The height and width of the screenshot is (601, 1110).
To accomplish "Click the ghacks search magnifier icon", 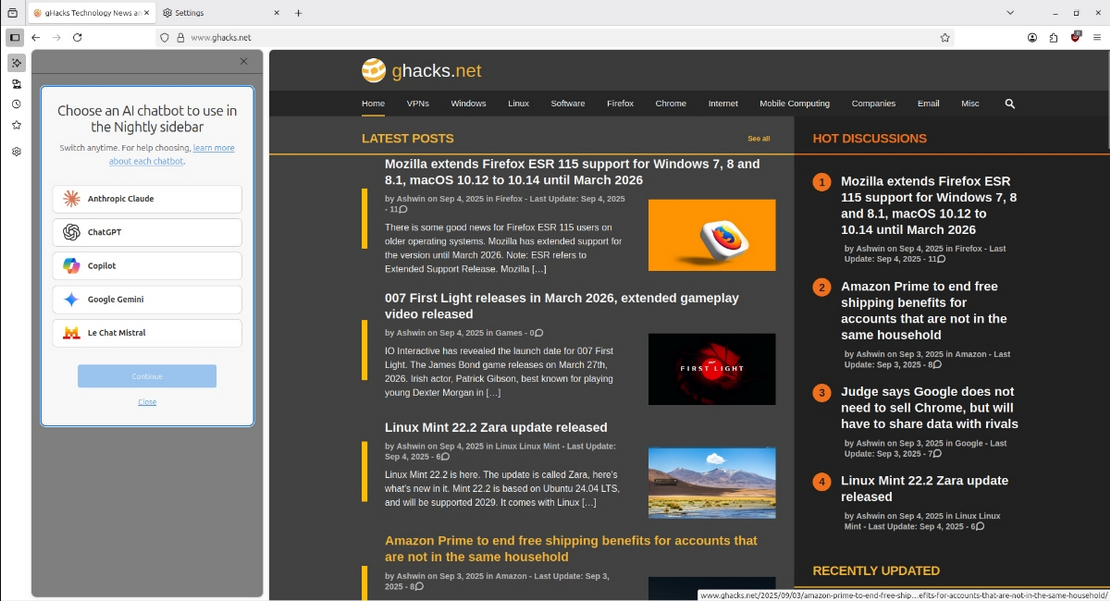I will [x=1009, y=103].
